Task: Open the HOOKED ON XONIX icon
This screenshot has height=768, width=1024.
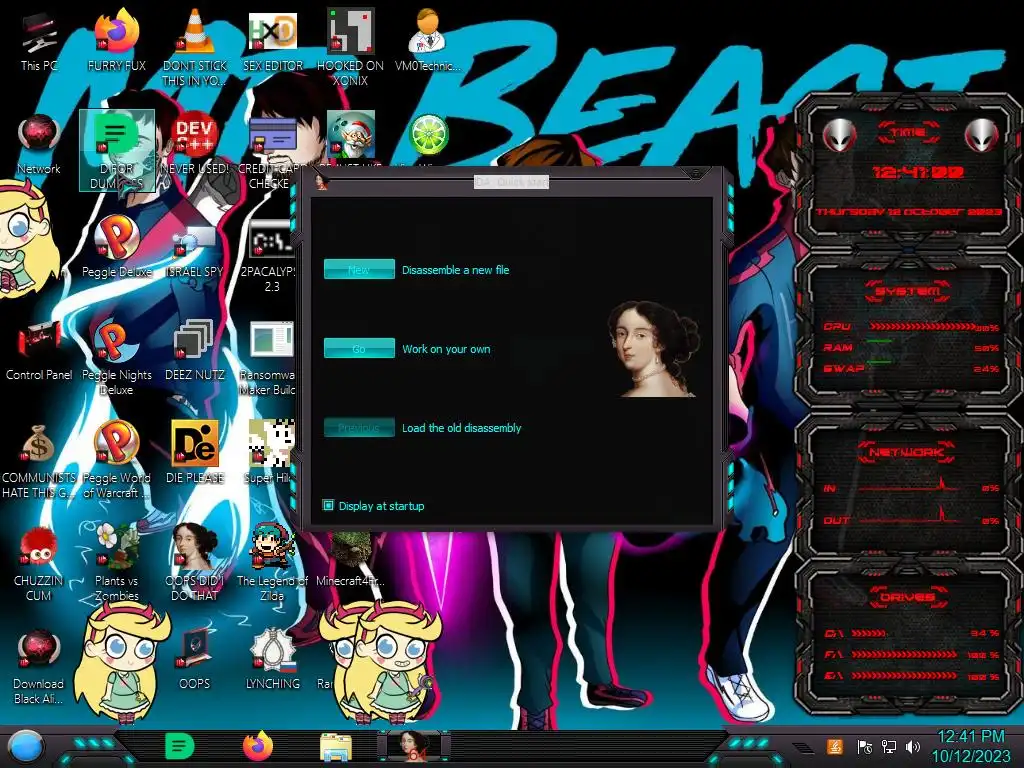Action: pyautogui.click(x=351, y=46)
